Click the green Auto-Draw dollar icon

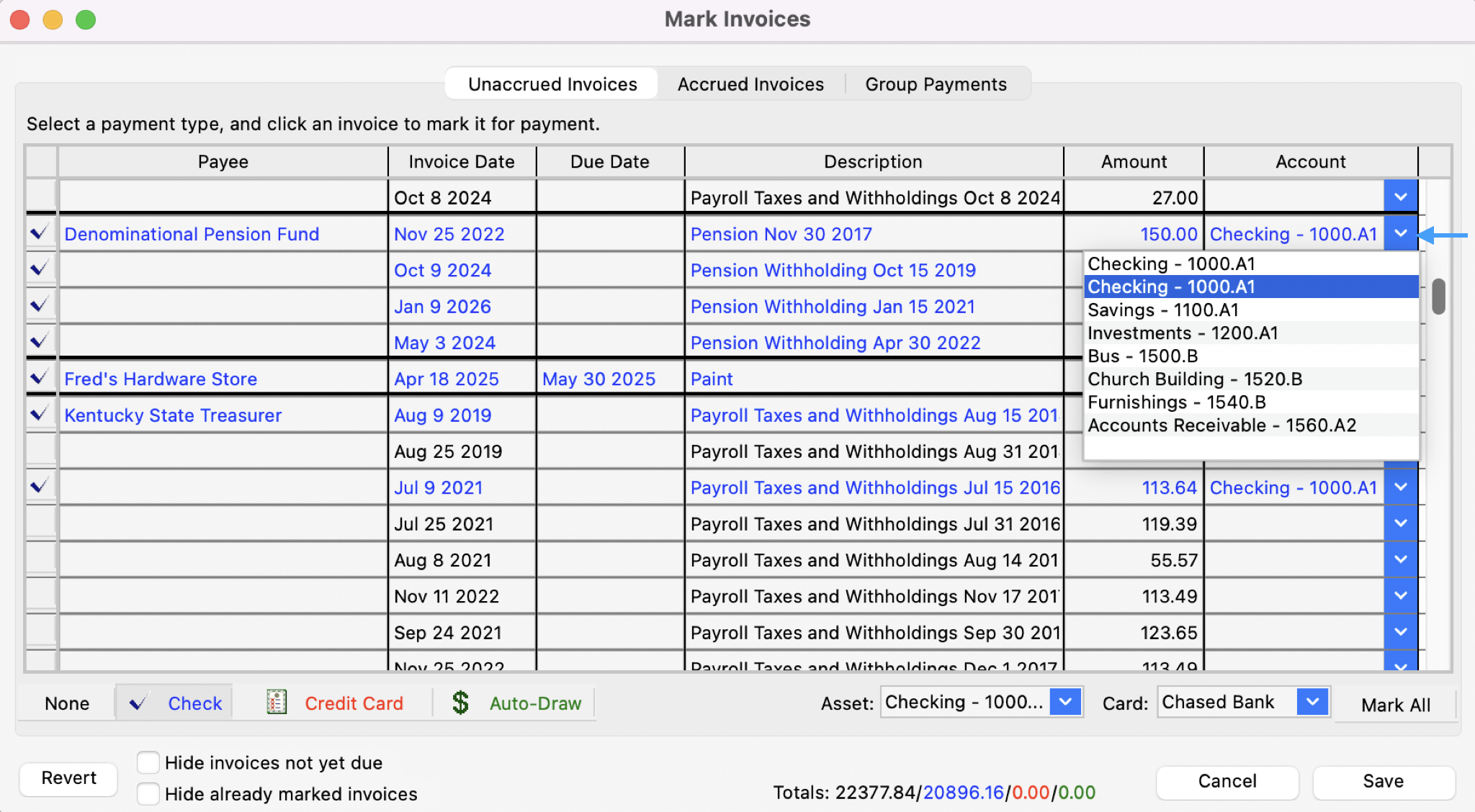point(460,702)
